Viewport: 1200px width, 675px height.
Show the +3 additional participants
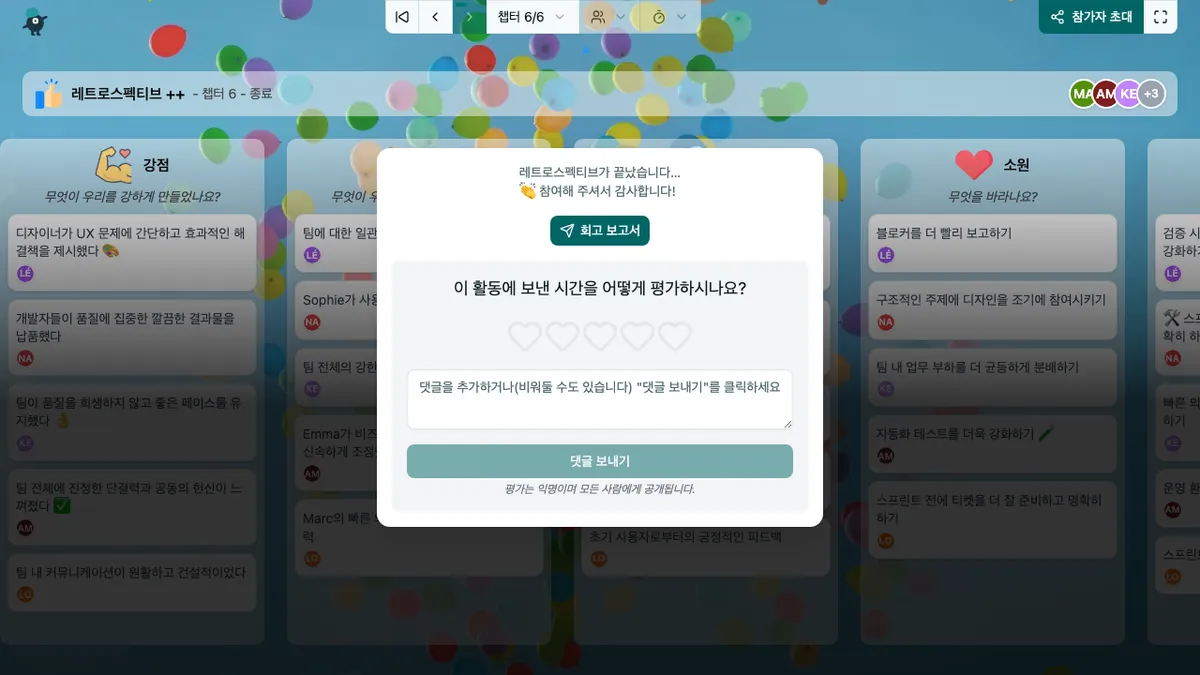[x=1151, y=94]
